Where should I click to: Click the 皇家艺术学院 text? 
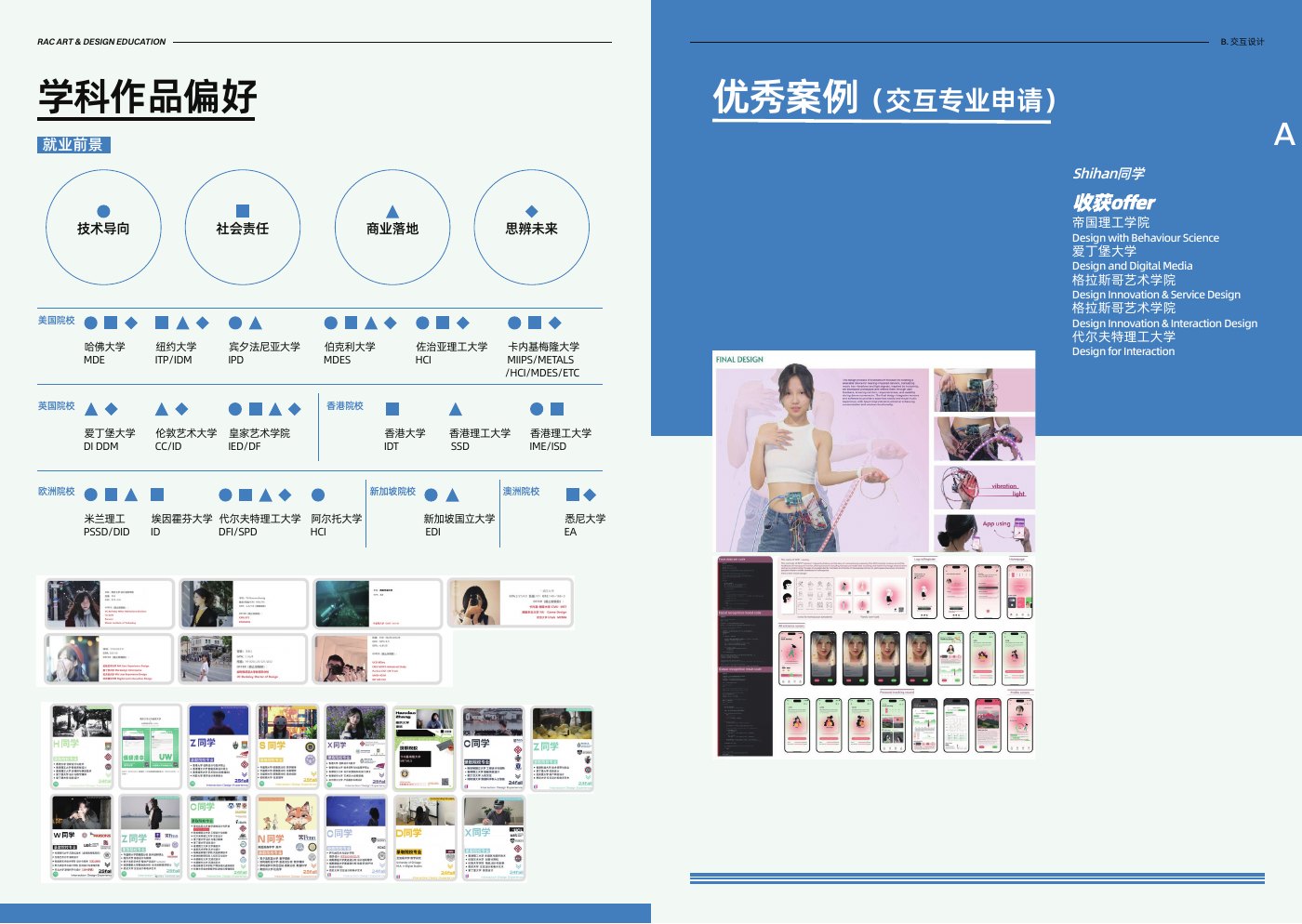click(259, 433)
